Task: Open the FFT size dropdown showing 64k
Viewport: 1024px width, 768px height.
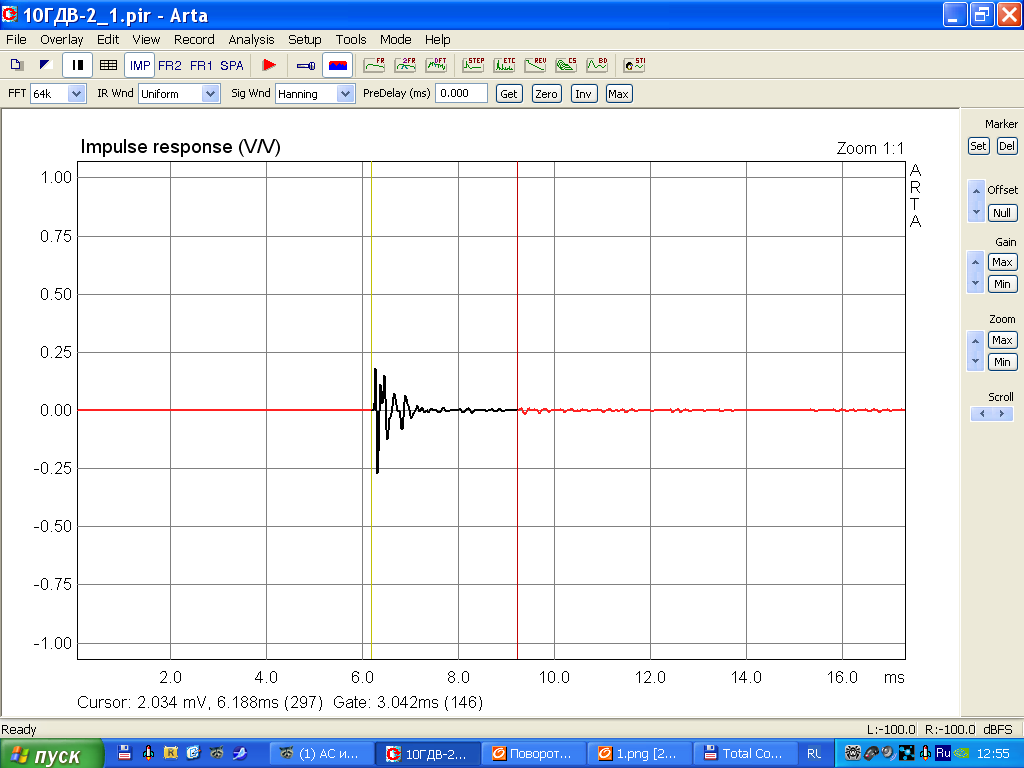Action: tap(58, 93)
